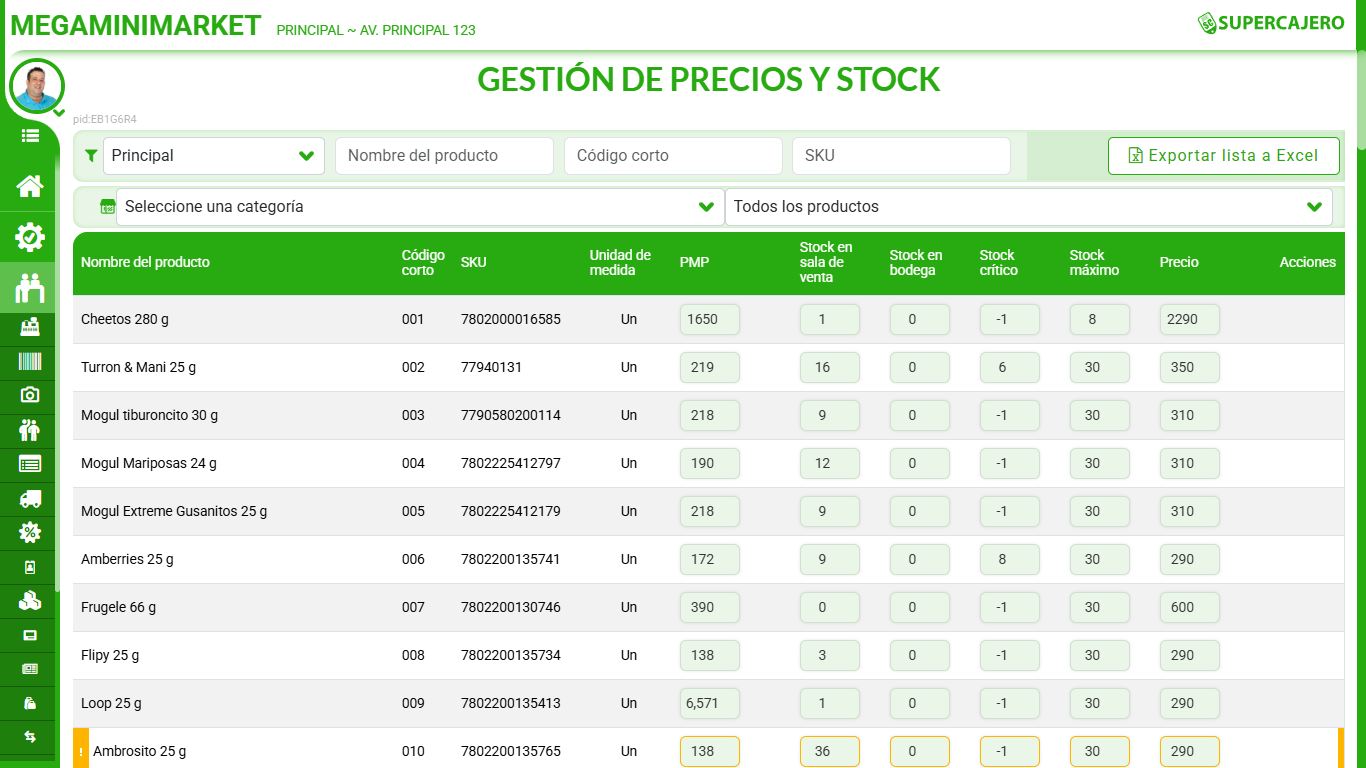Image resolution: width=1366 pixels, height=768 pixels.
Task: Select the people-at-counter sidebar icon
Action: [30, 288]
